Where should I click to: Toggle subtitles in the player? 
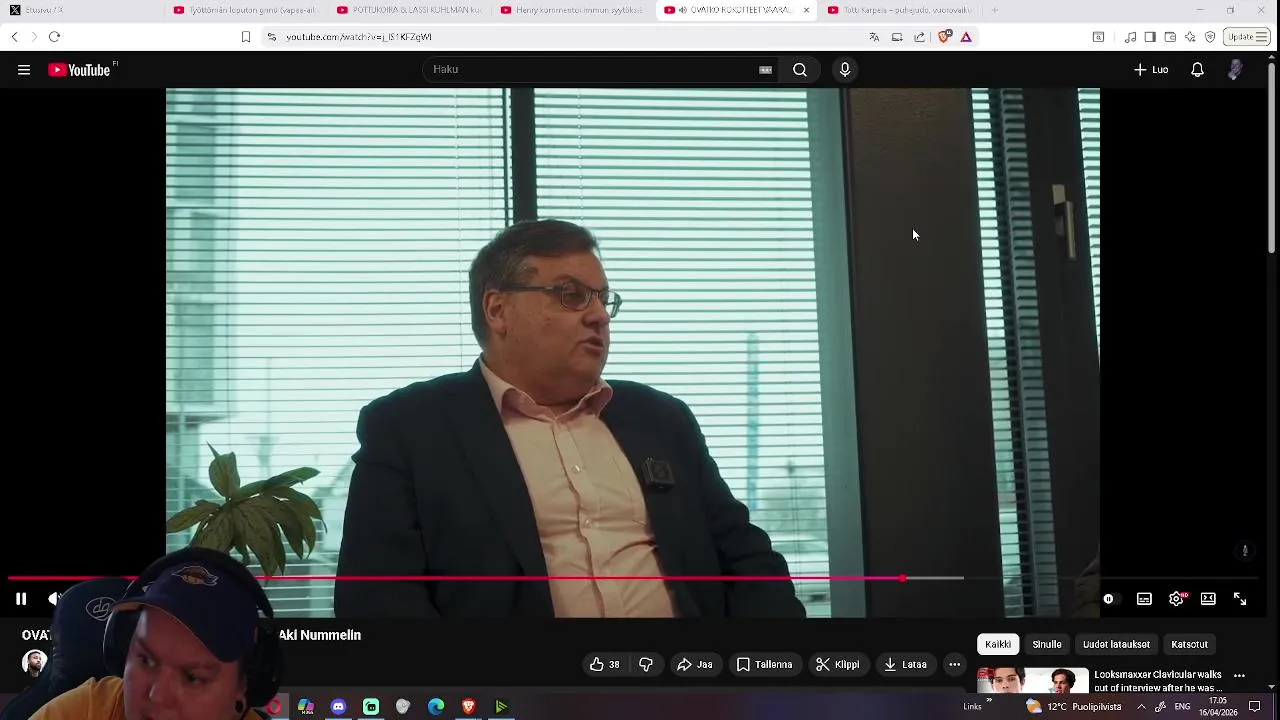point(1144,599)
